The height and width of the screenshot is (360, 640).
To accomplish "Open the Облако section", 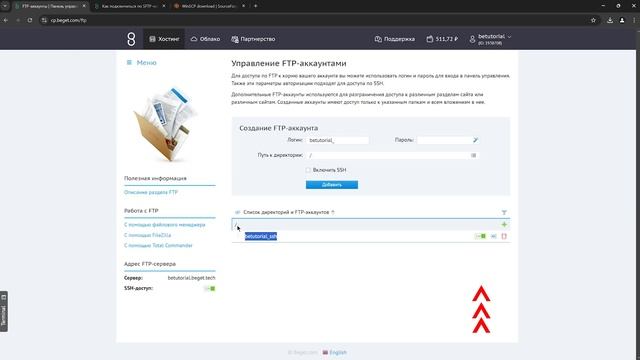I will 205,39.
